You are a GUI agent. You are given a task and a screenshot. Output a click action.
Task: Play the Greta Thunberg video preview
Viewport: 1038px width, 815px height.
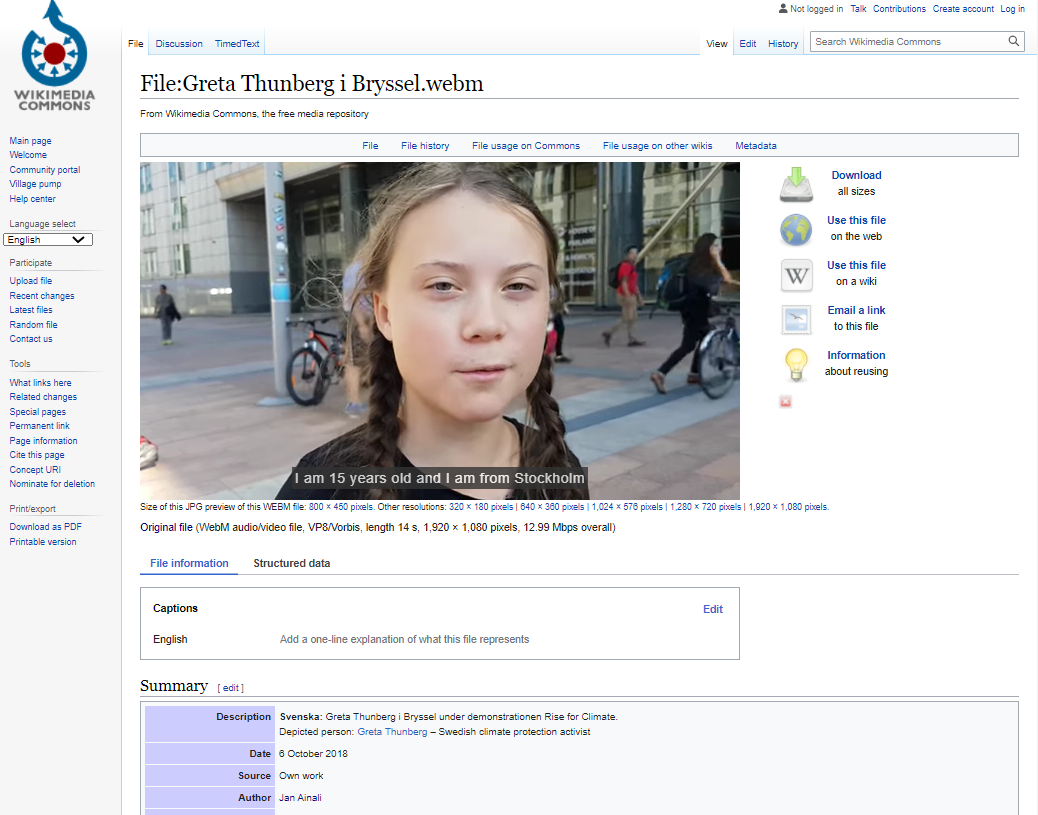(x=440, y=331)
